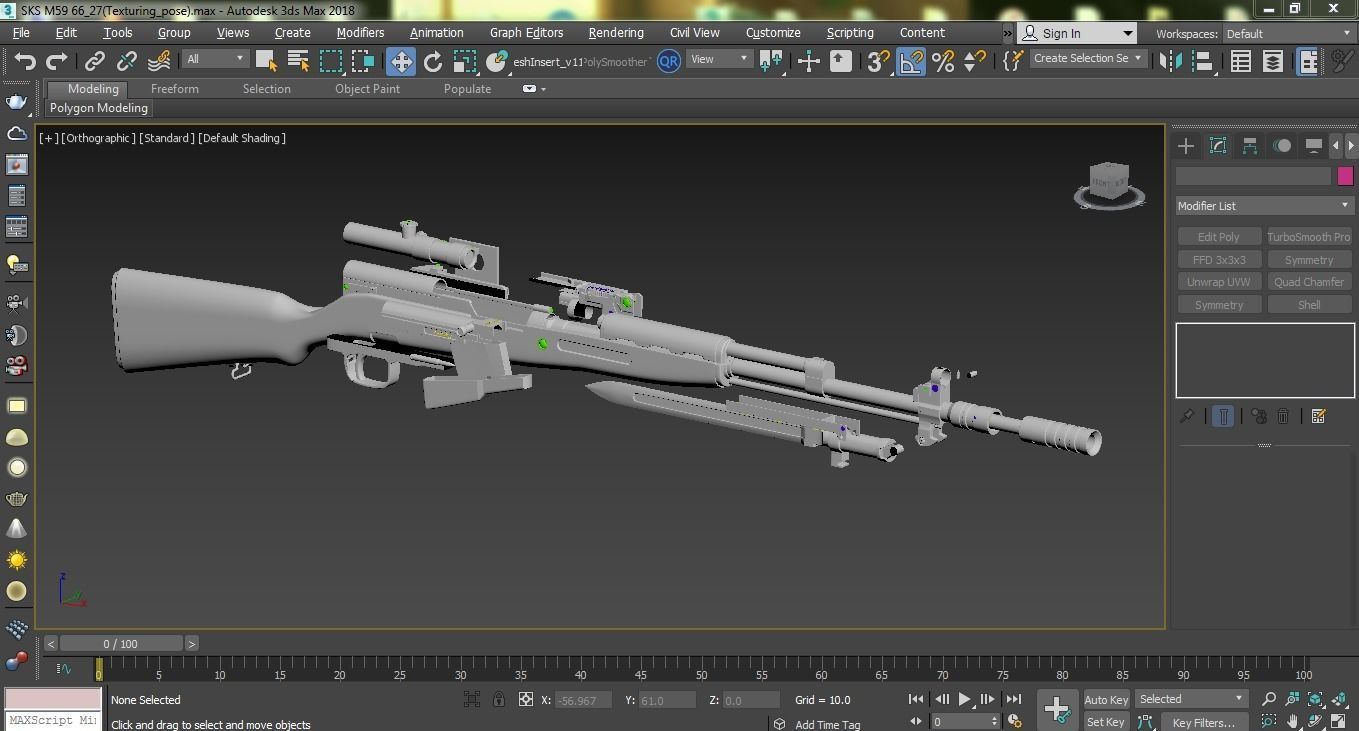Toggle Spinner Snap
This screenshot has height=731, width=1359.
click(974, 61)
